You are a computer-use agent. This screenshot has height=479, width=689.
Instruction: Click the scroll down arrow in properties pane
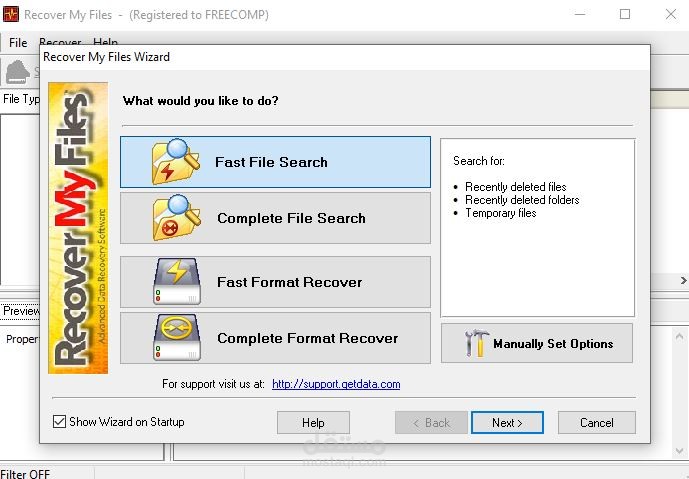679,451
